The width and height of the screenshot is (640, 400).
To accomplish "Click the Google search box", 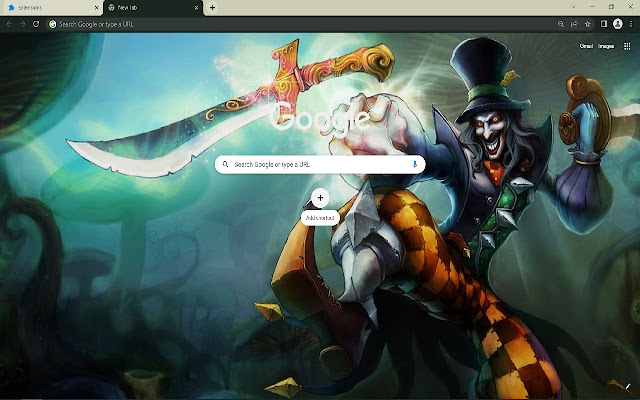I will click(320, 164).
